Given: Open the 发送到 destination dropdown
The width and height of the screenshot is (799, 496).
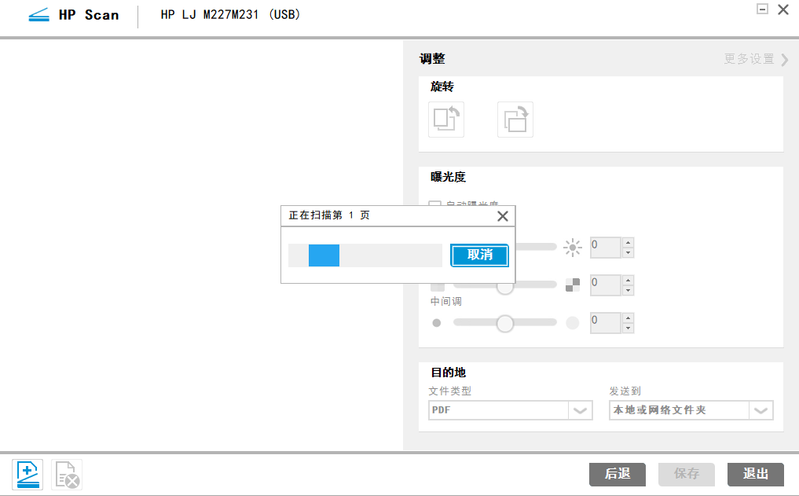Looking at the screenshot, I should pyautogui.click(x=761, y=410).
